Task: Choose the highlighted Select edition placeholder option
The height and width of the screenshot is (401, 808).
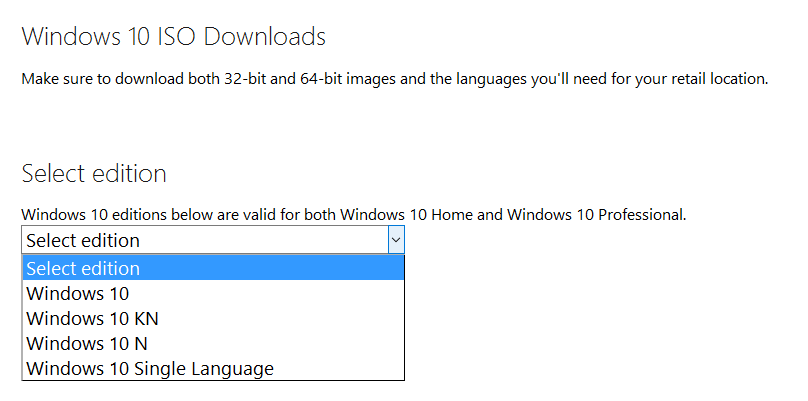Action: (x=213, y=269)
